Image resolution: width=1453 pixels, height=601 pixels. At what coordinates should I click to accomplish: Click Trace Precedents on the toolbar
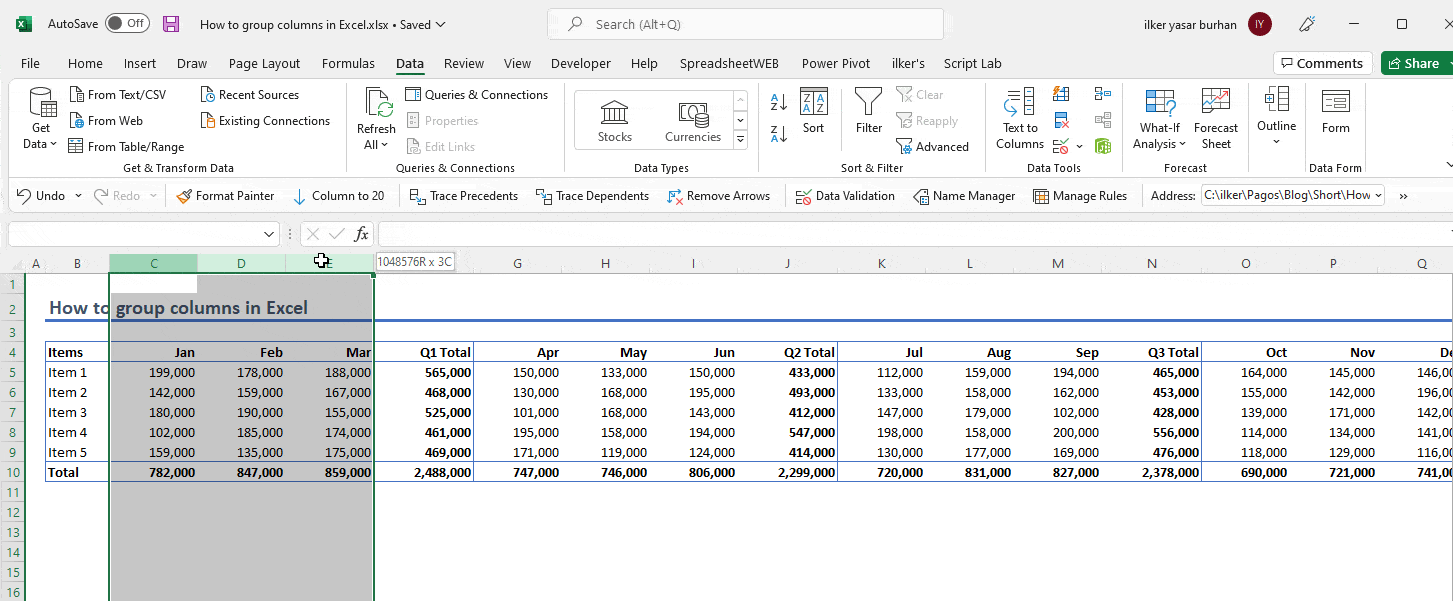(463, 195)
